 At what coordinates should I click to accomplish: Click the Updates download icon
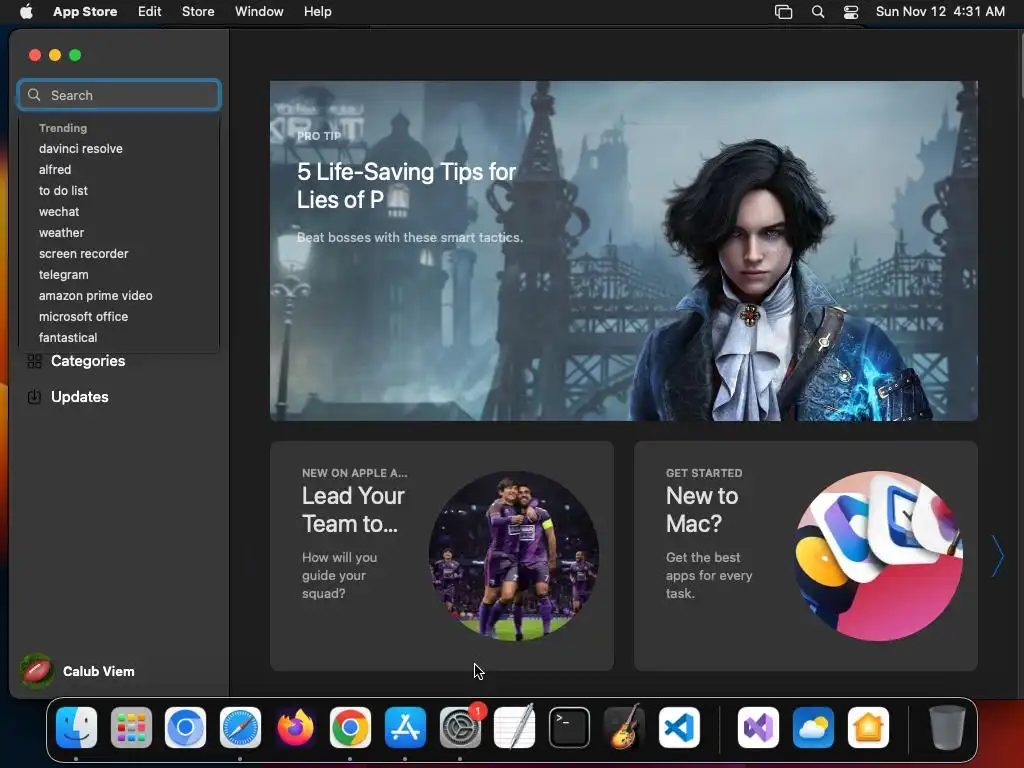tap(34, 396)
